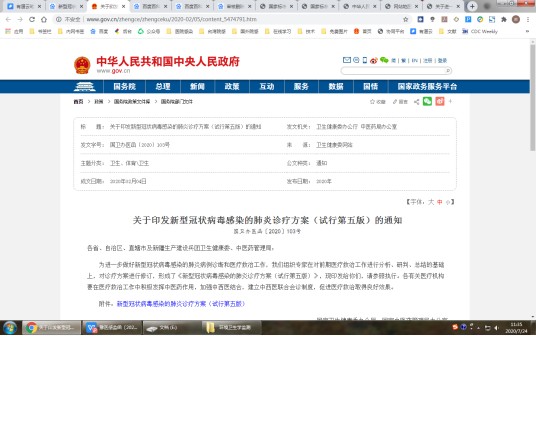The height and width of the screenshot is (421, 536).
Task: Open the 政策 navigation menu
Action: (x=232, y=86)
